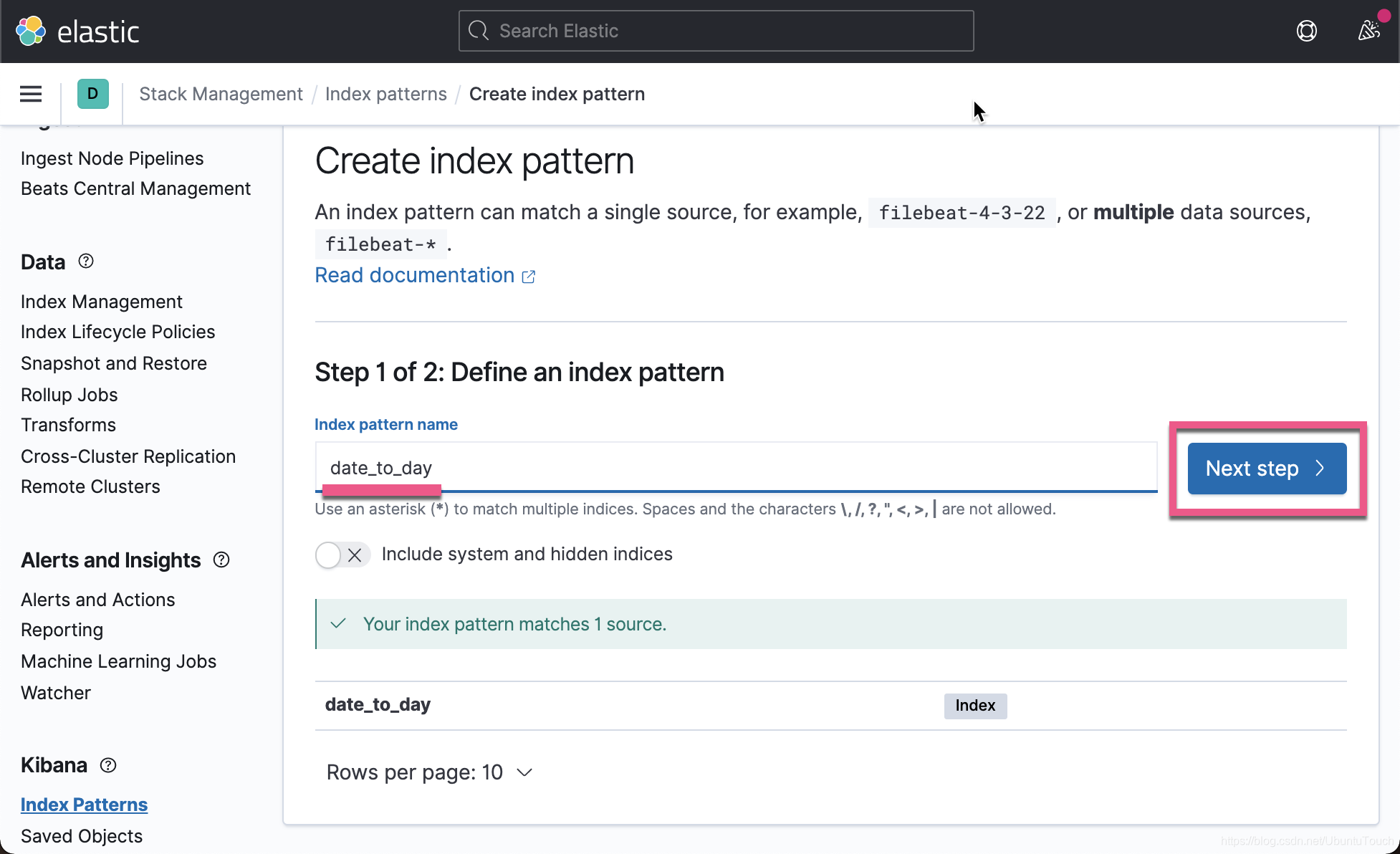Click the help icon next to Data
The image size is (1400, 854).
(x=85, y=262)
